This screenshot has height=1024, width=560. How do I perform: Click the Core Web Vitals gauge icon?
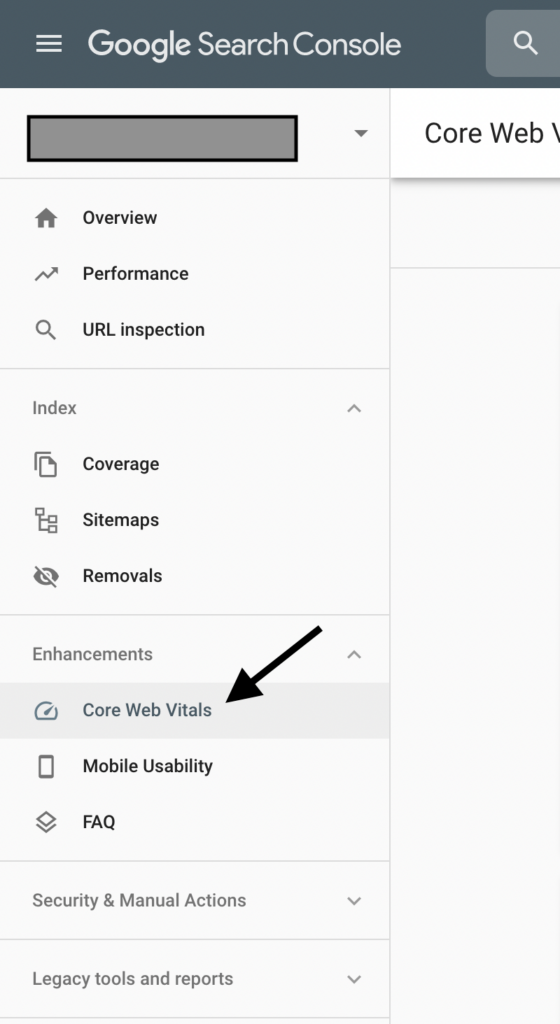[46, 711]
